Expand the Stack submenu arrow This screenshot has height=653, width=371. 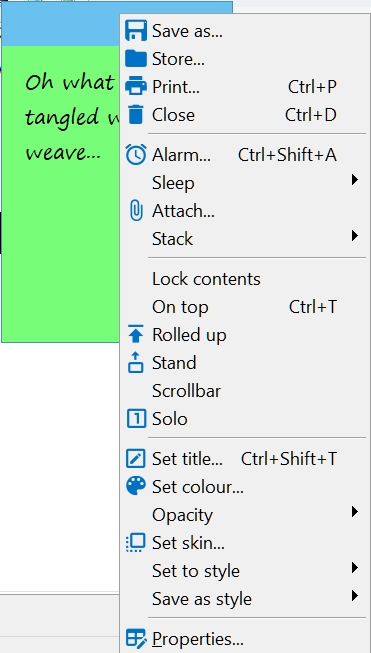tap(354, 236)
